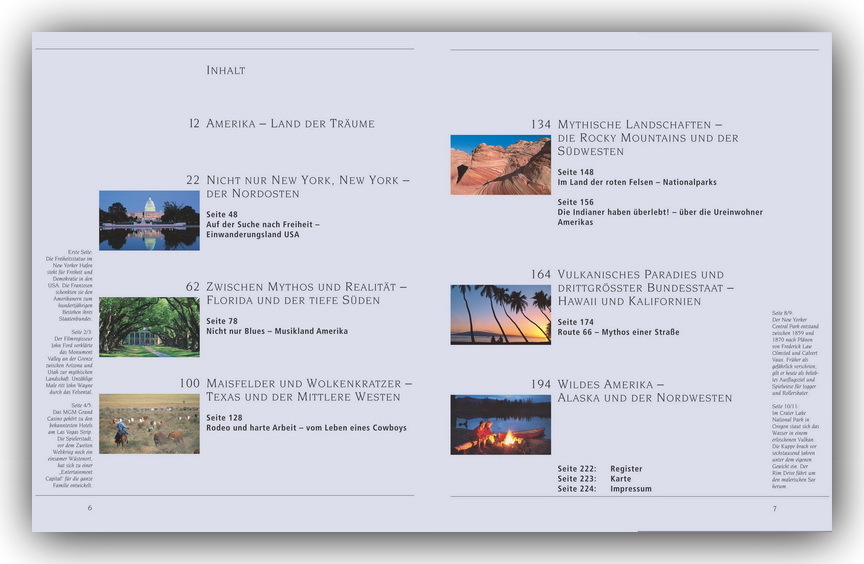Open the oak tree alley photo
This screenshot has height=564, width=864.
click(x=149, y=327)
